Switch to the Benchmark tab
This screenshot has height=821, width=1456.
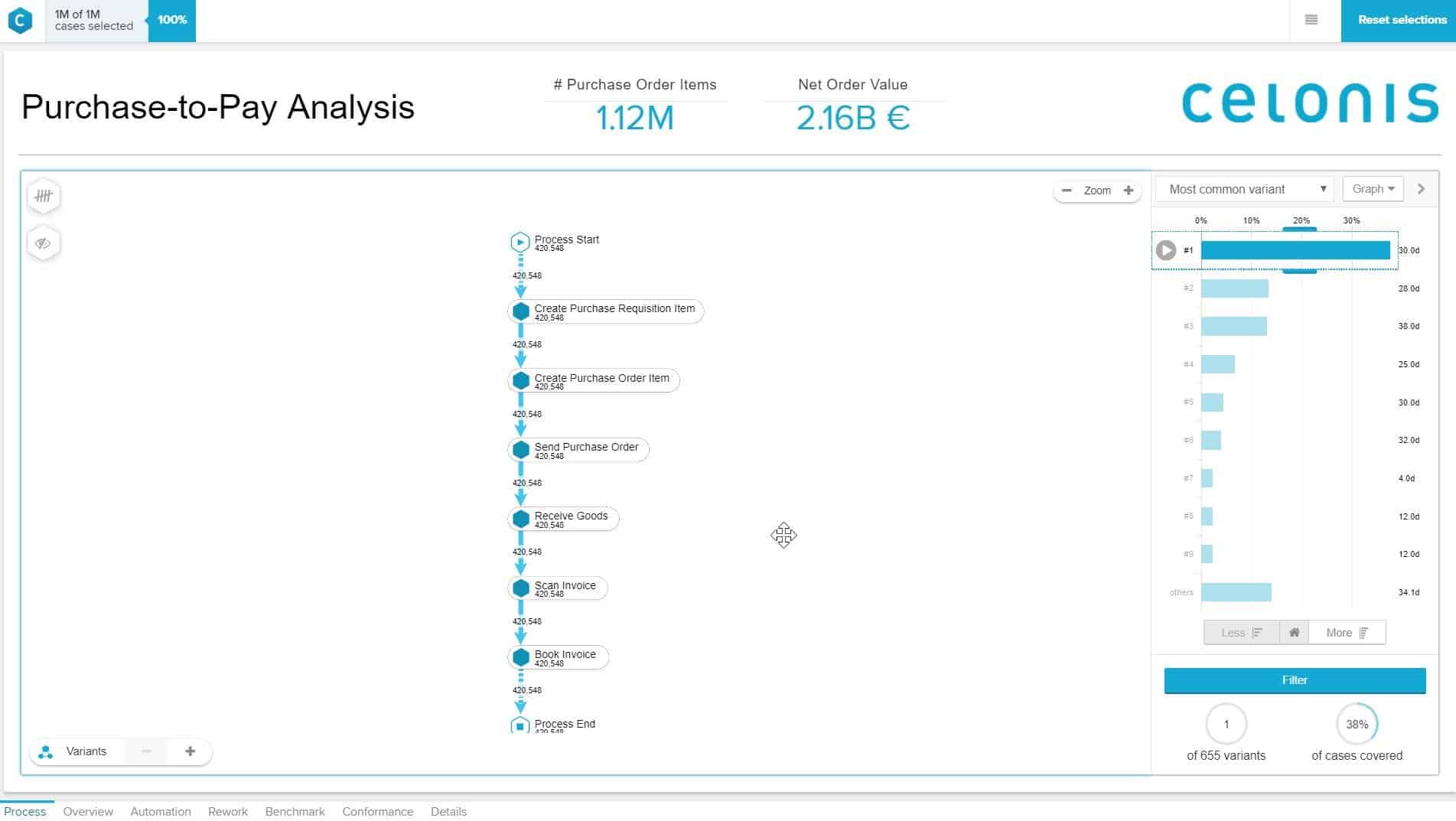pos(295,811)
